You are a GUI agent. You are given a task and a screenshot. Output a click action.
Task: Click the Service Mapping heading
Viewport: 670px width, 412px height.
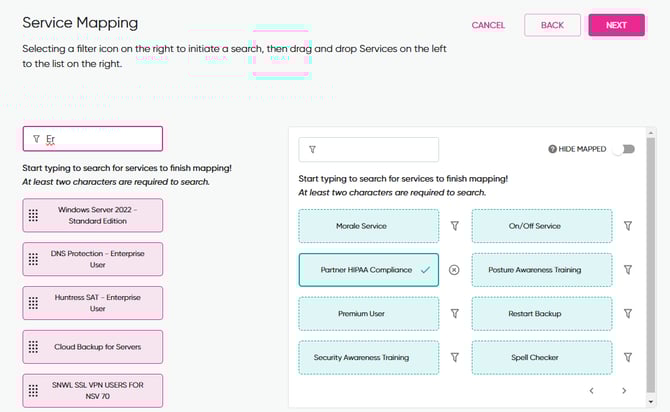click(x=80, y=23)
